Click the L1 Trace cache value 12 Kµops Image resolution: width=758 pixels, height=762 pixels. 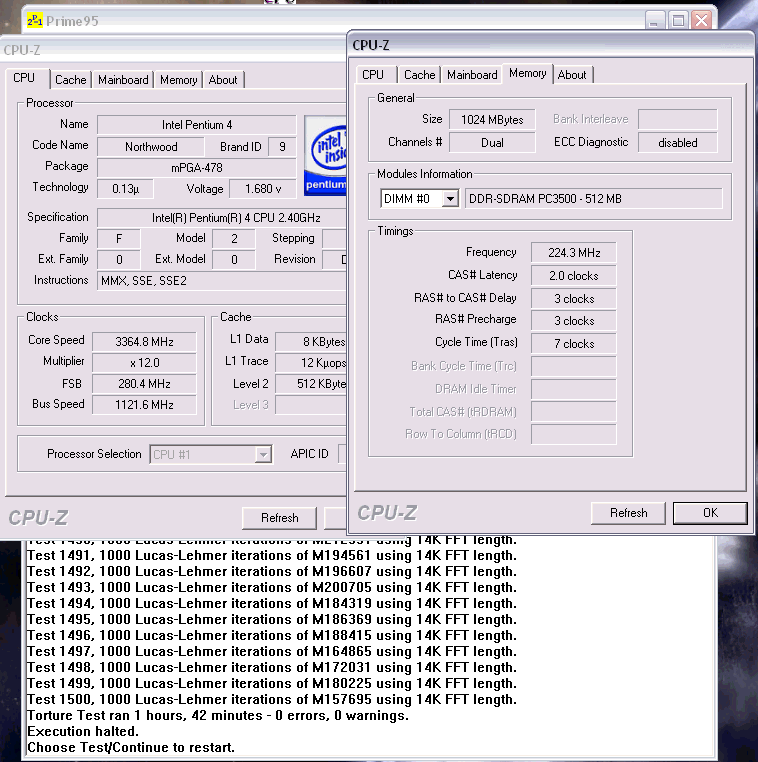[x=311, y=363]
